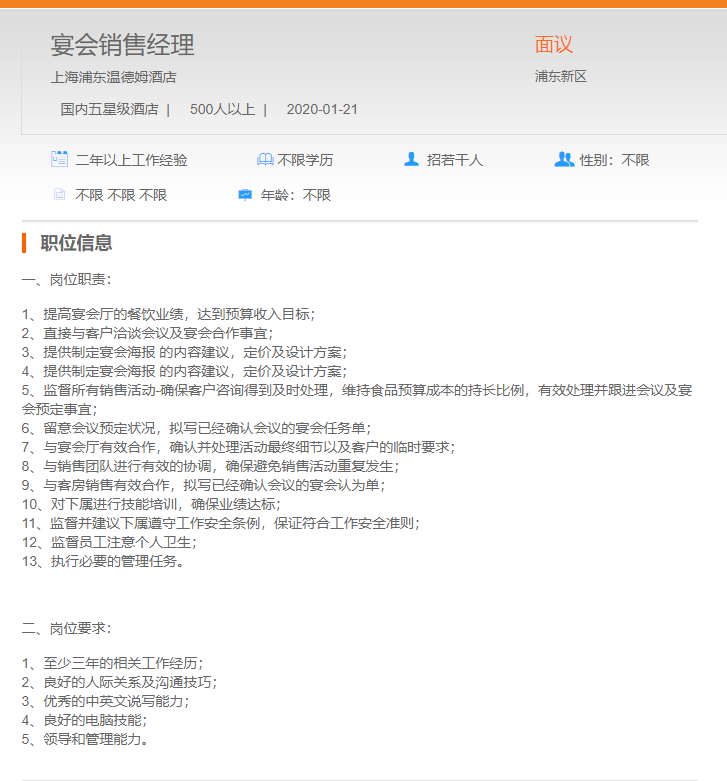Viewport: 727px width, 781px height.
Task: Click the calendar icon beside work experience
Action: tap(59, 159)
